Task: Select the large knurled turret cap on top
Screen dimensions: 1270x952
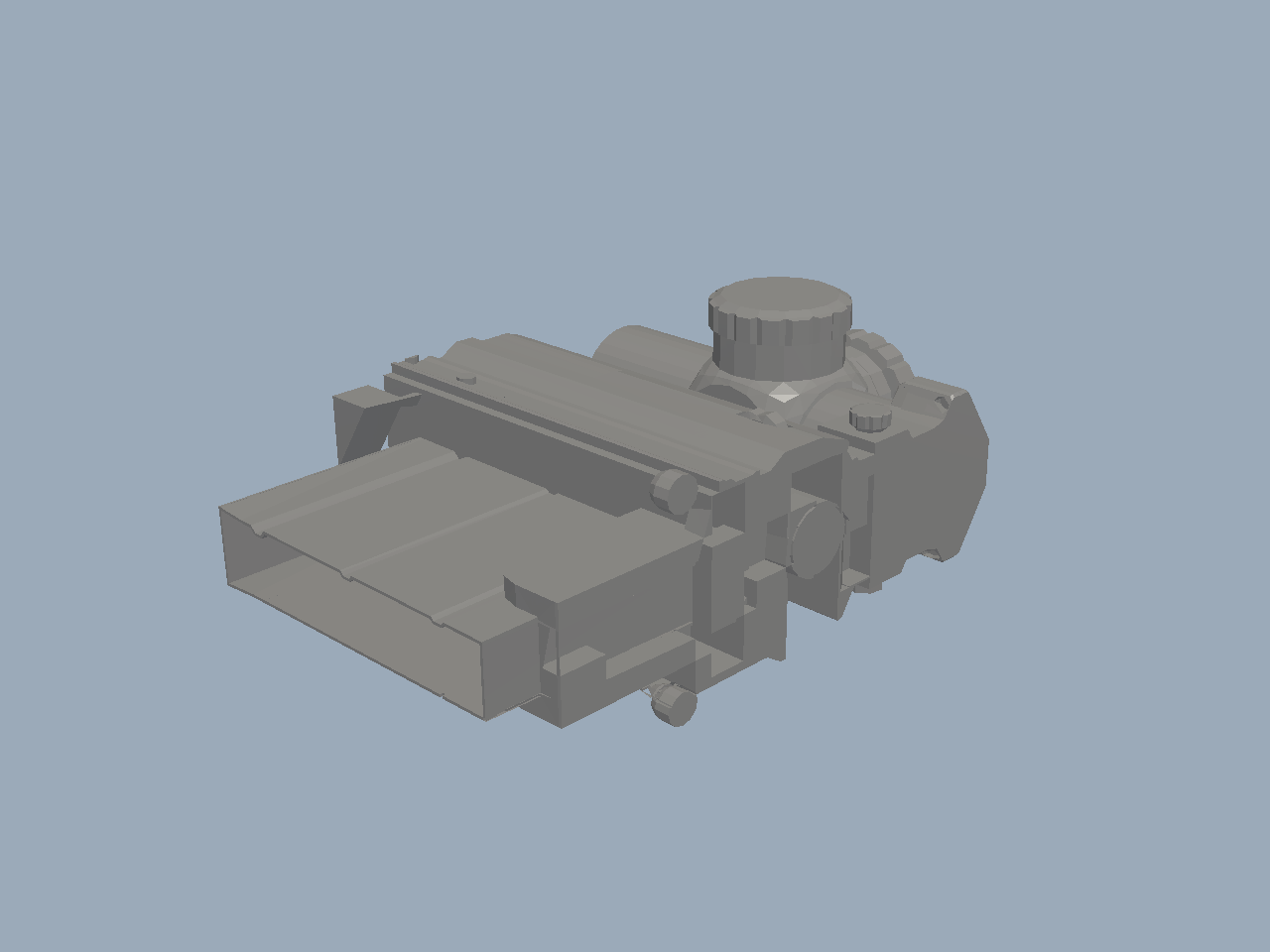Action: pos(780,326)
